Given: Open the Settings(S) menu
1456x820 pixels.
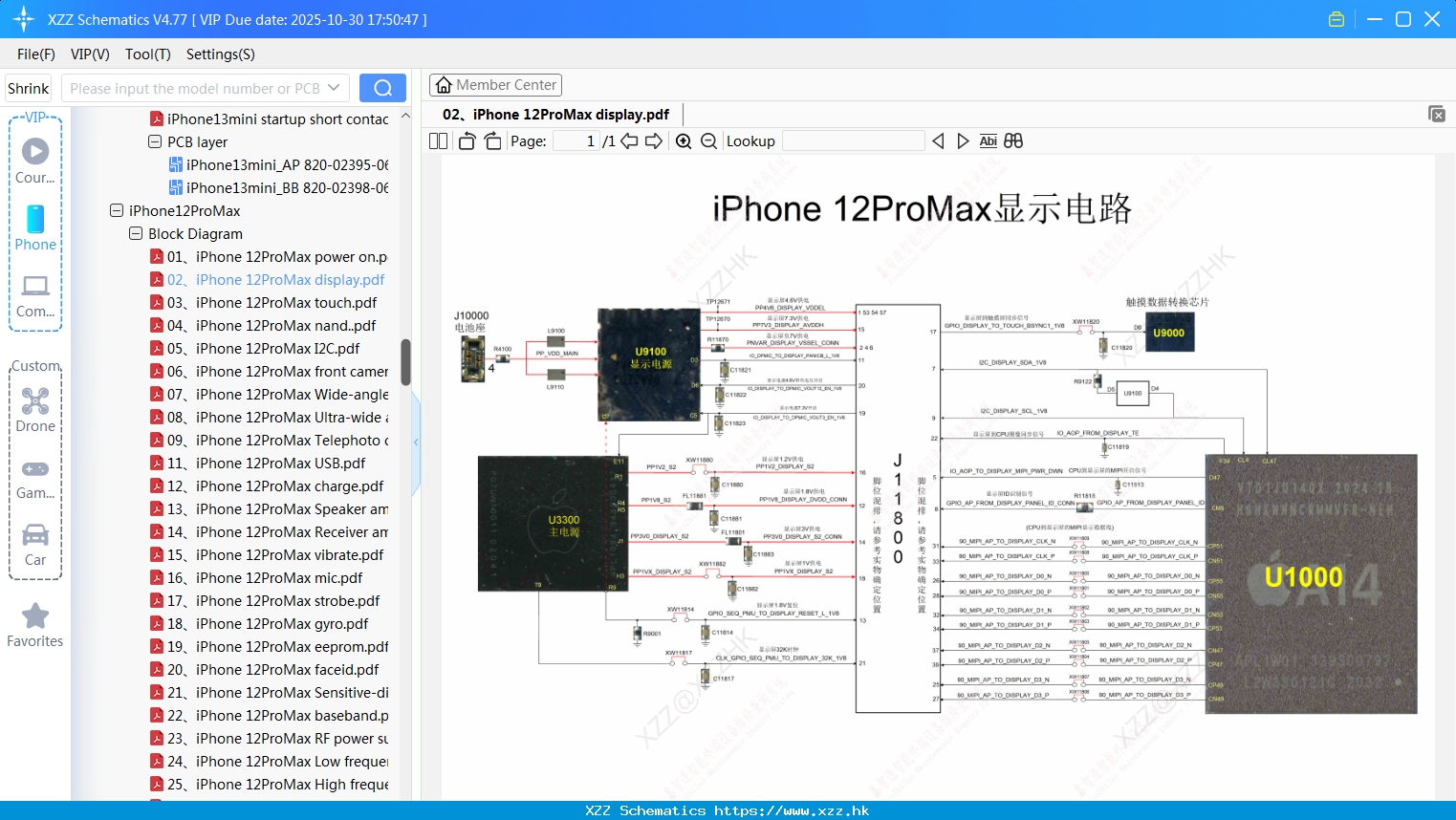Looking at the screenshot, I should [221, 54].
